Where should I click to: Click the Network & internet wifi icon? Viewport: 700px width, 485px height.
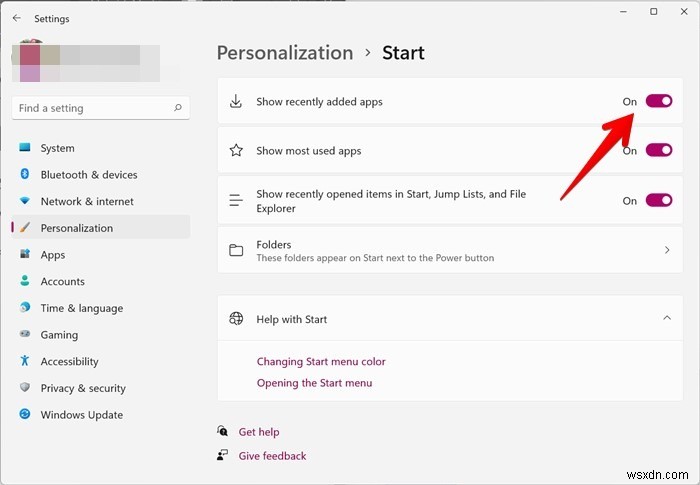pyautogui.click(x=25, y=201)
